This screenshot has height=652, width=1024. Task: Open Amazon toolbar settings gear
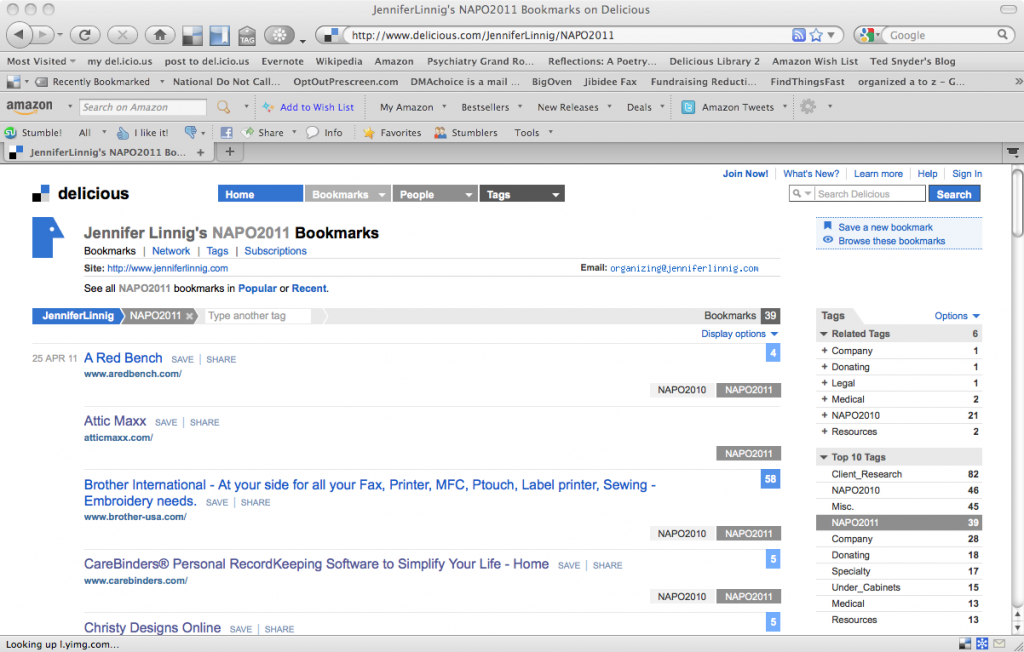coord(808,106)
